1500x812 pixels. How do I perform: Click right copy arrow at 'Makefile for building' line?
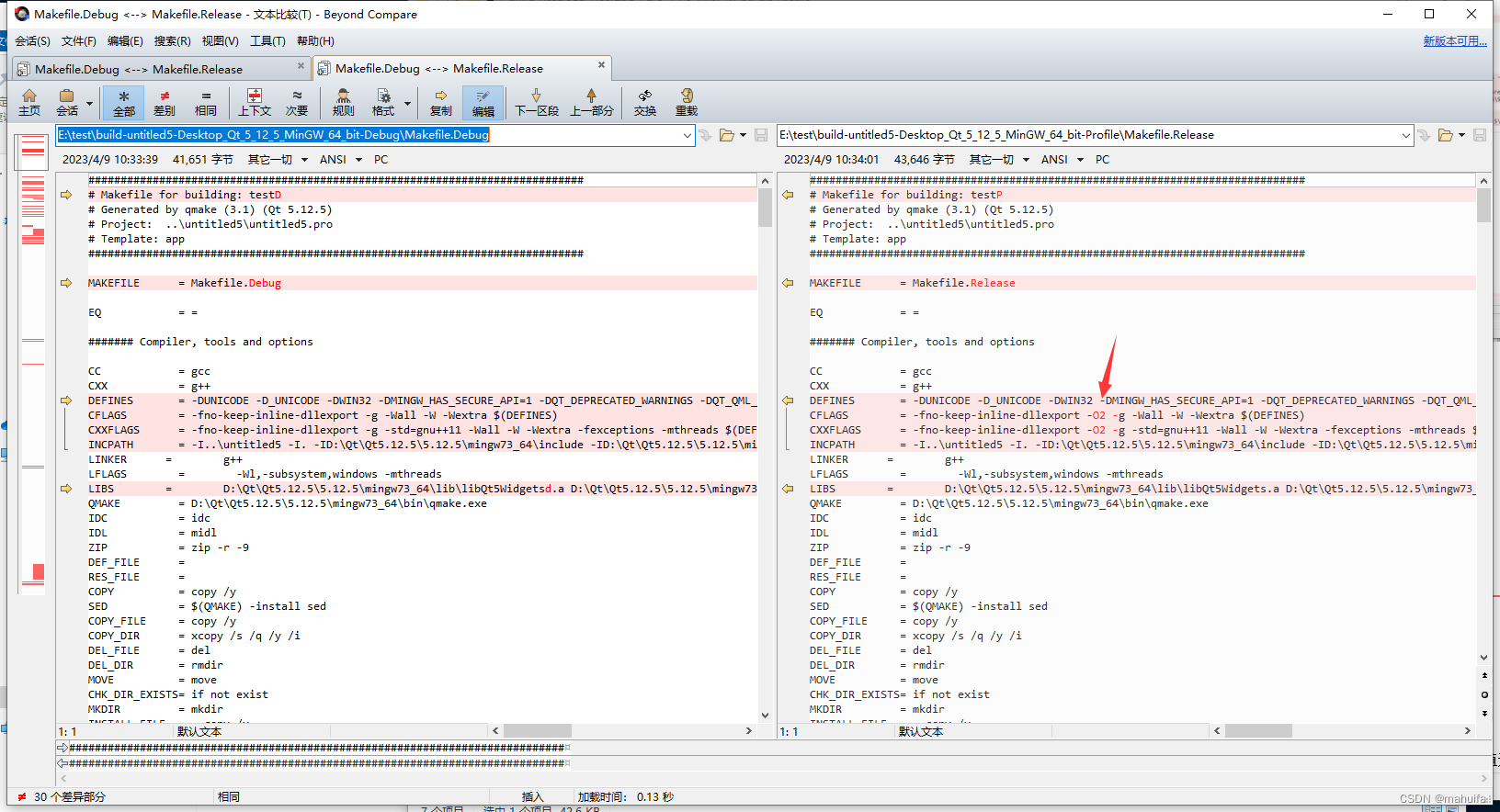[x=788, y=195]
